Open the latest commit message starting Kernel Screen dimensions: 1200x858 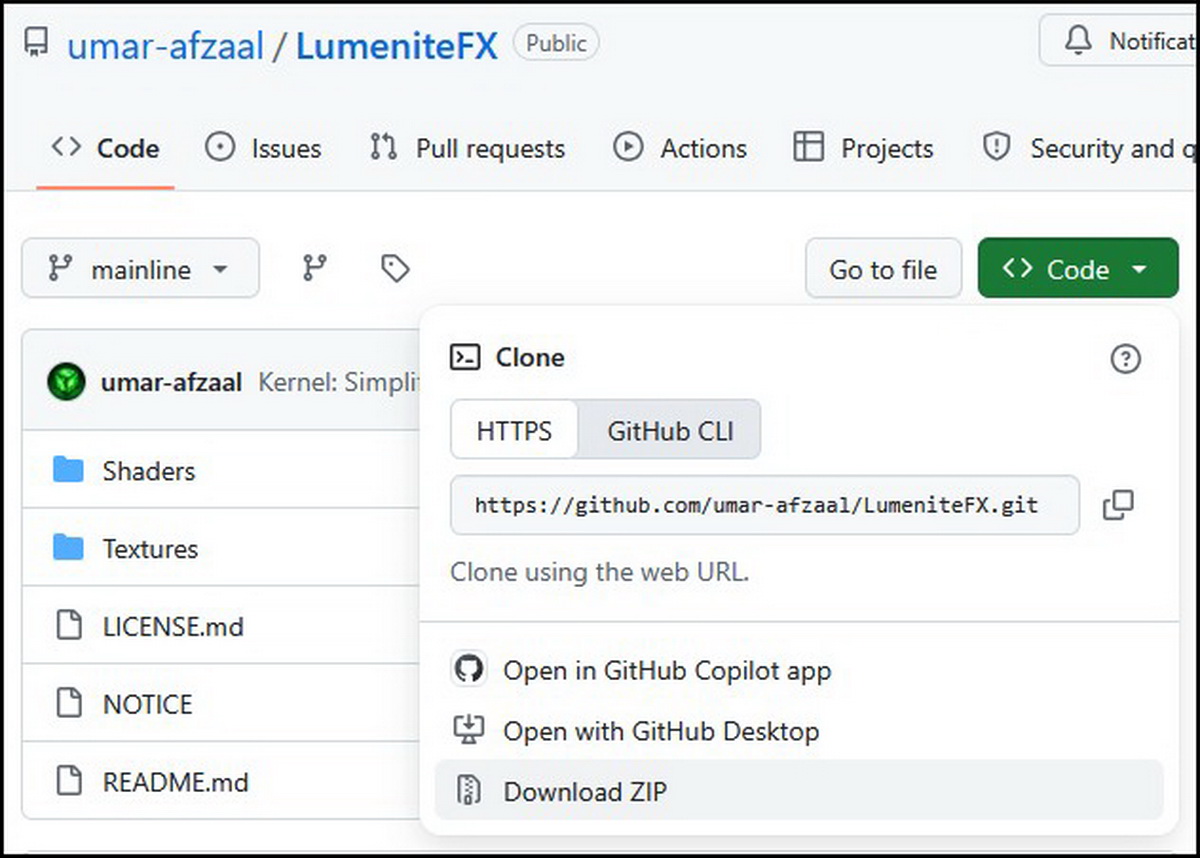point(338,382)
